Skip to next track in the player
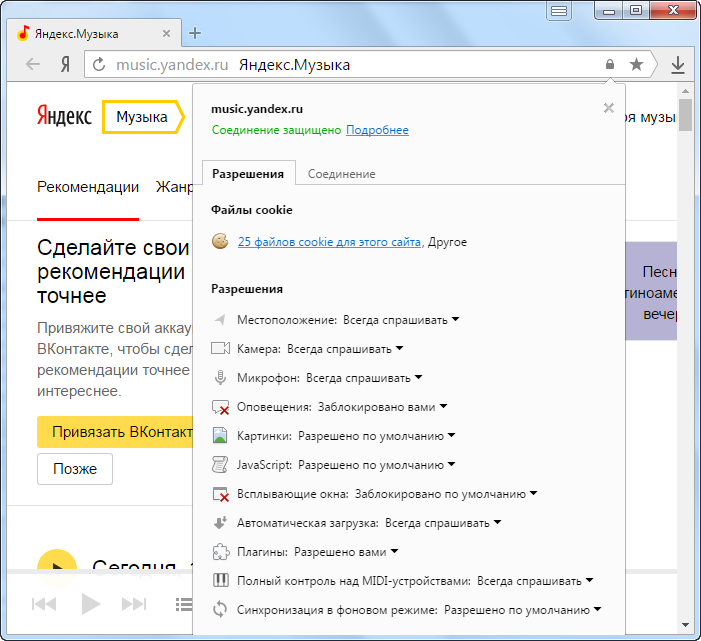Viewport: 701px width, 641px height. pos(134,604)
